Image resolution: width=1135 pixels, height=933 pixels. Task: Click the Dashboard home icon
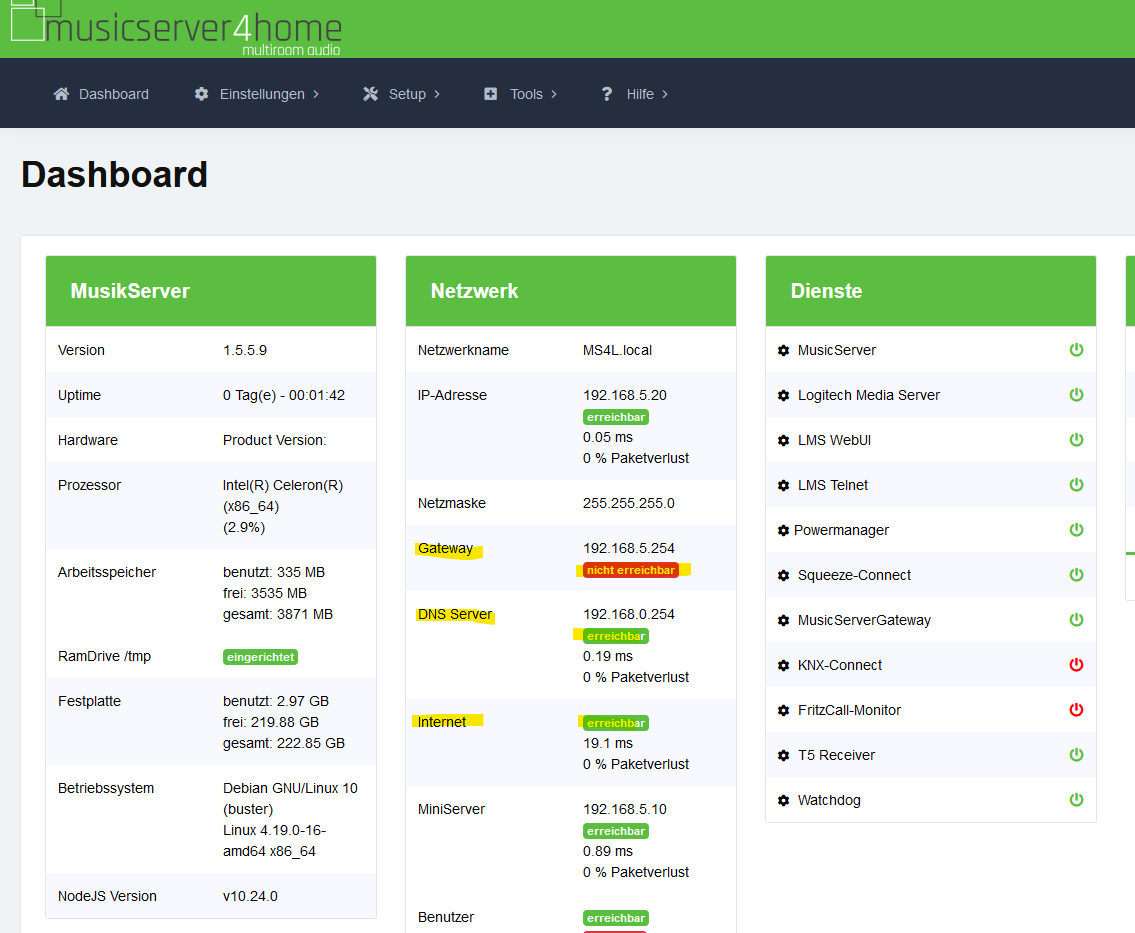(x=62, y=94)
